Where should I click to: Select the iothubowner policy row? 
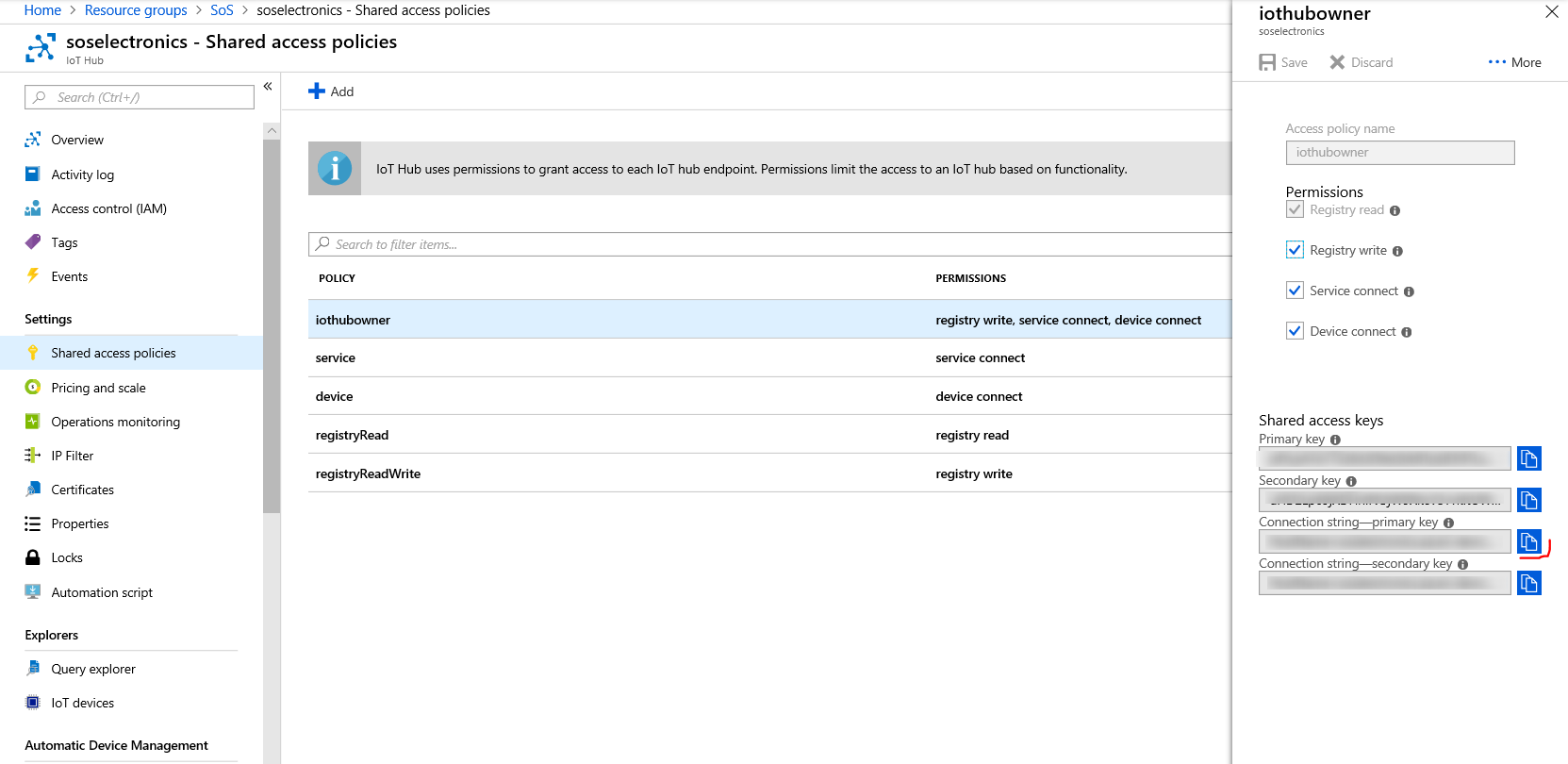click(769, 320)
